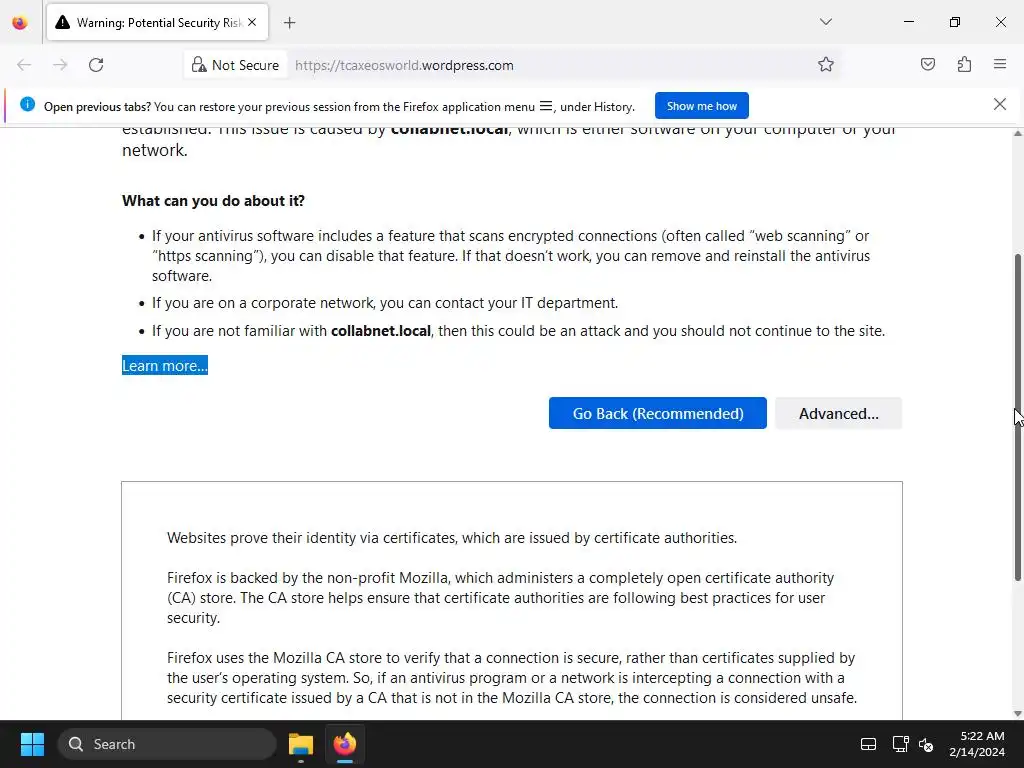Open the List all tabs dropdown arrow

pyautogui.click(x=825, y=22)
